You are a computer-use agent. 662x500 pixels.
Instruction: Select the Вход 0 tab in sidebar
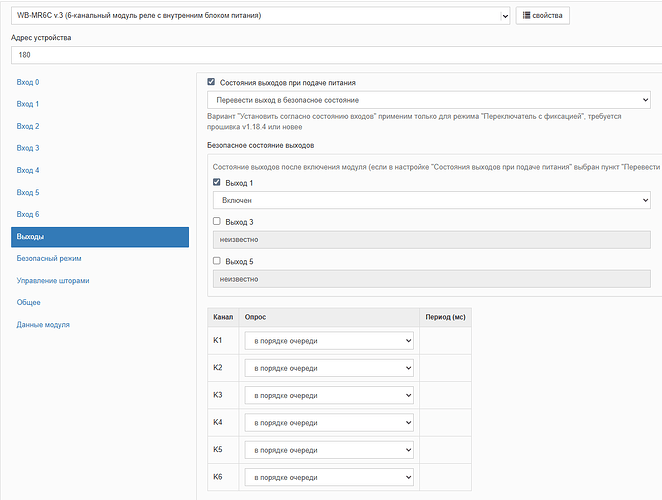coord(28,81)
